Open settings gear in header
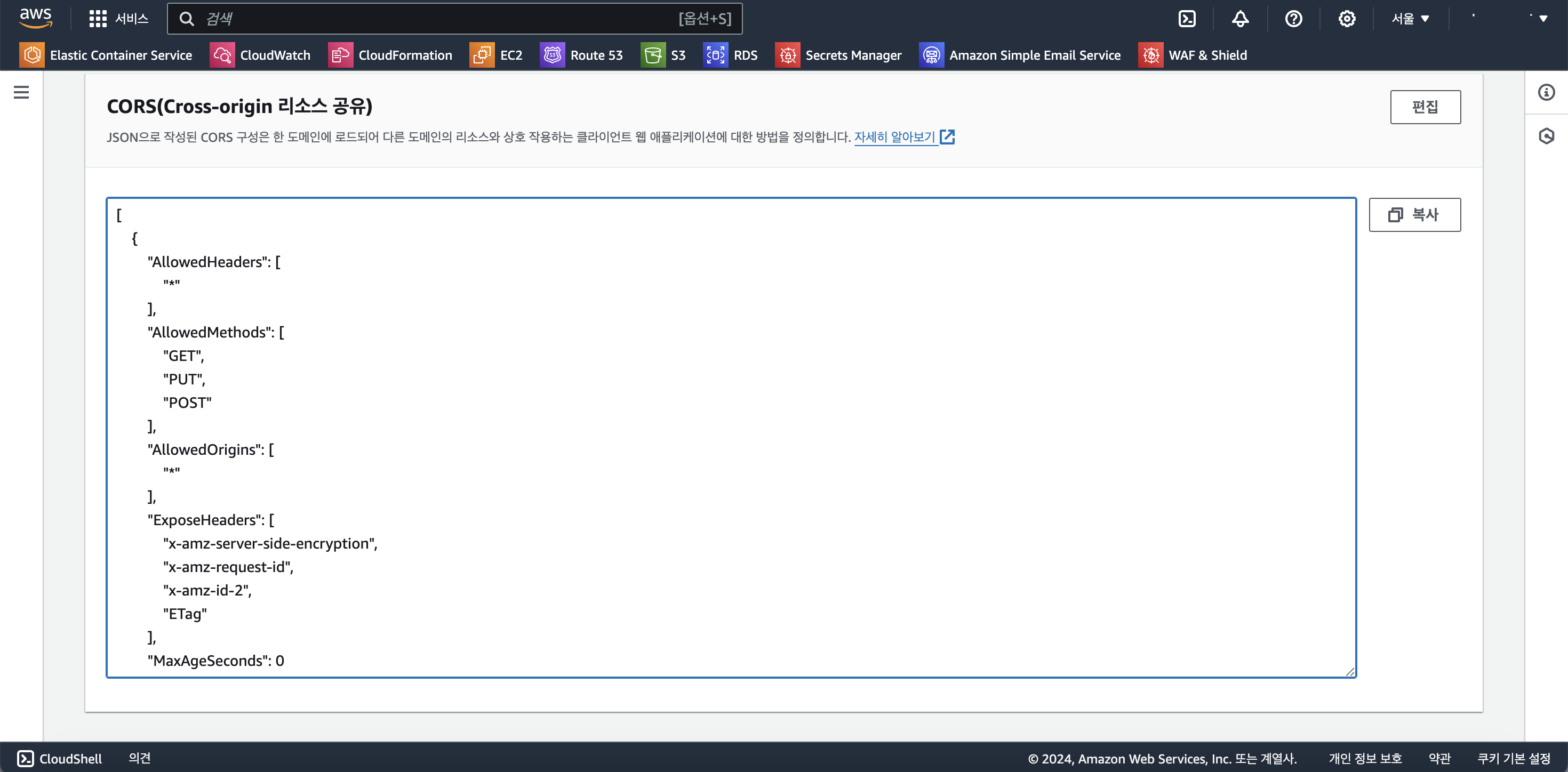Image resolution: width=1568 pixels, height=772 pixels. point(1347,19)
